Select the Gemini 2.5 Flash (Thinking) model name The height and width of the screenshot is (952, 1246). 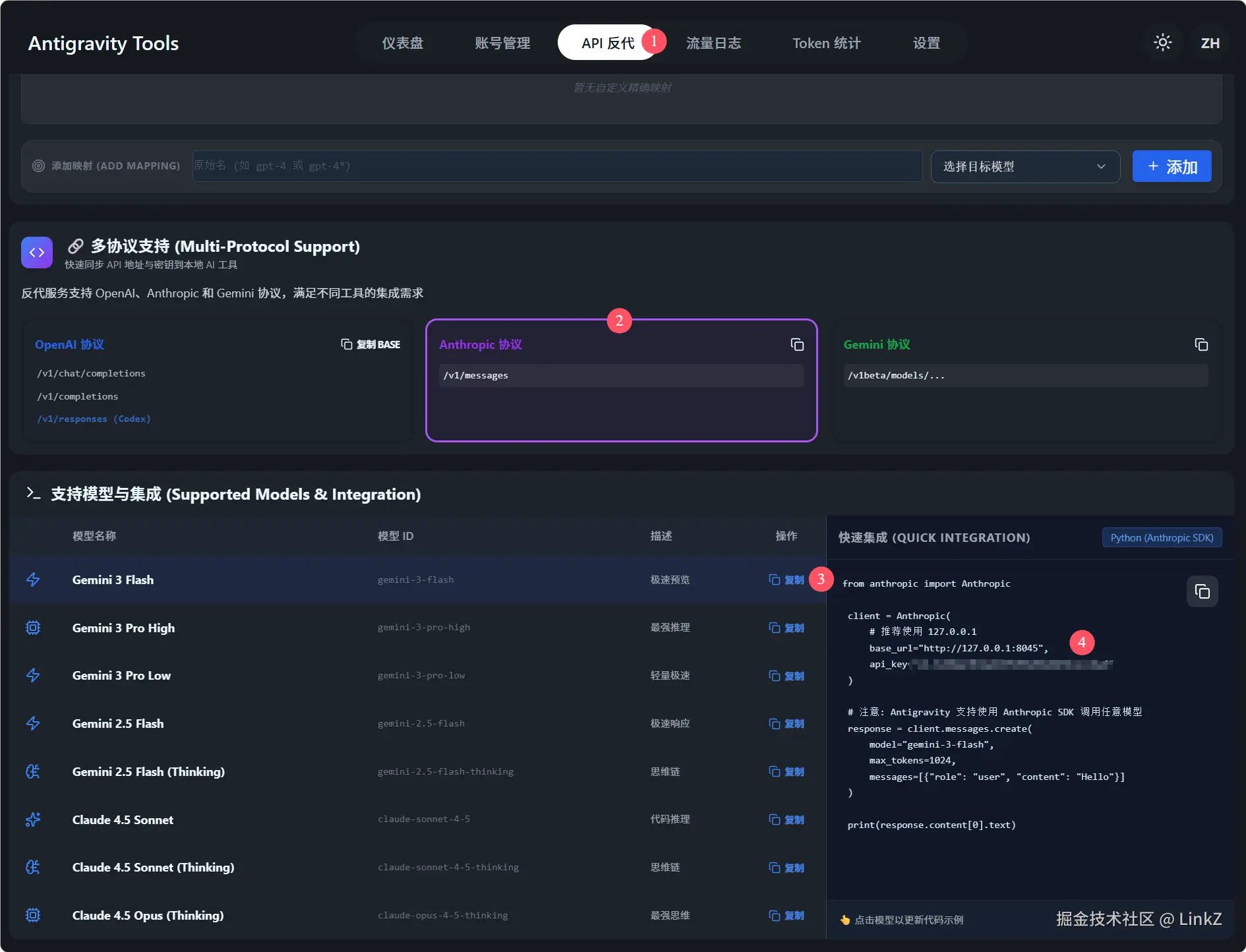pyautogui.click(x=148, y=771)
